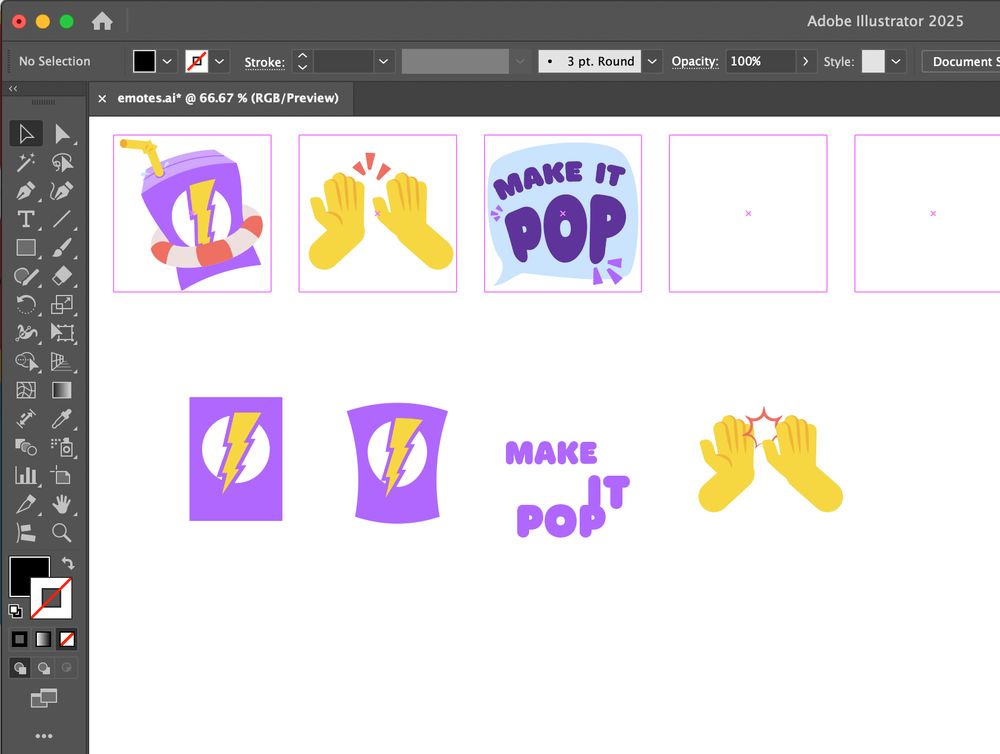Expand Opacity slider chevron
1000x754 pixels.
click(x=805, y=62)
